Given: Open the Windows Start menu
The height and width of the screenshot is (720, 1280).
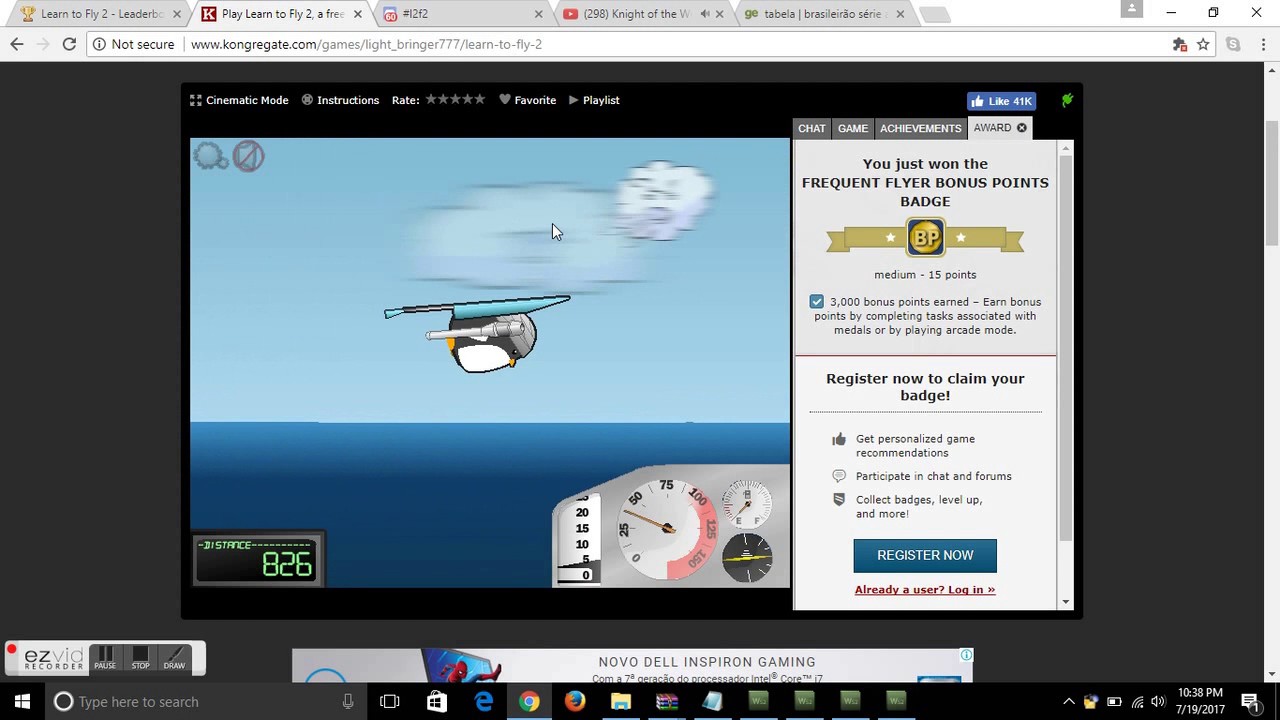Looking at the screenshot, I should (22, 701).
